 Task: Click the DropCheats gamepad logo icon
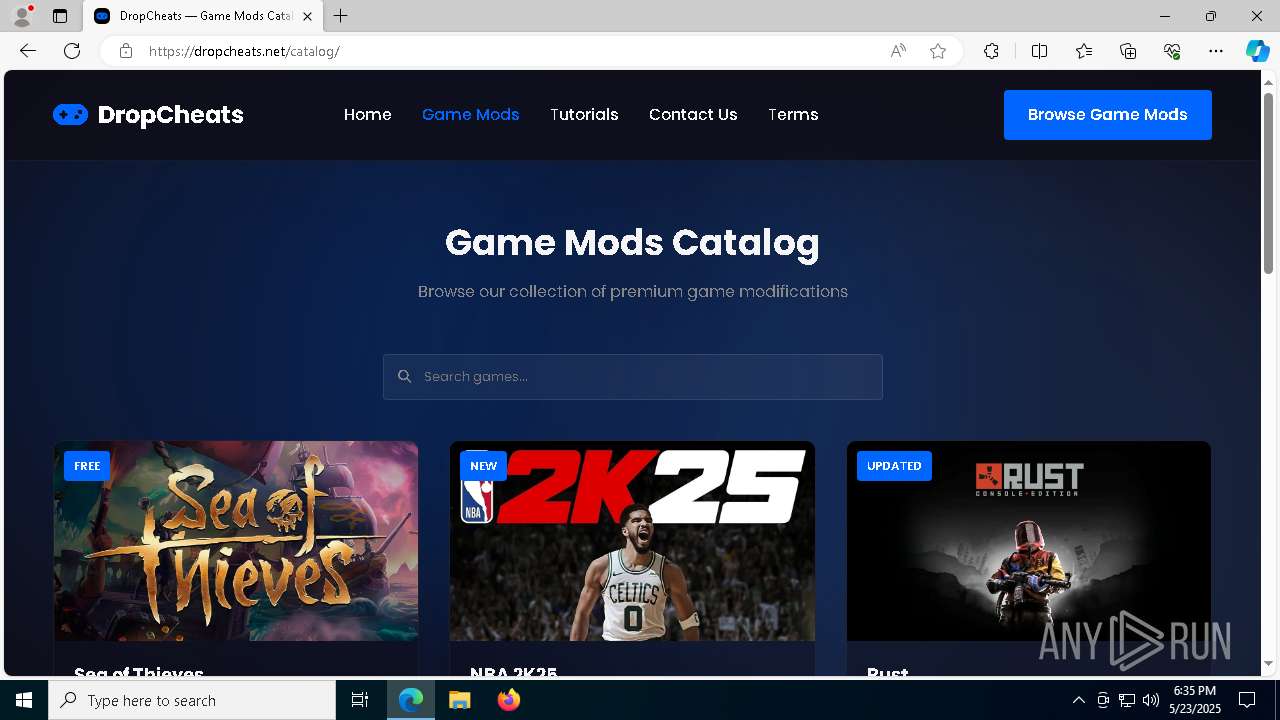point(70,115)
